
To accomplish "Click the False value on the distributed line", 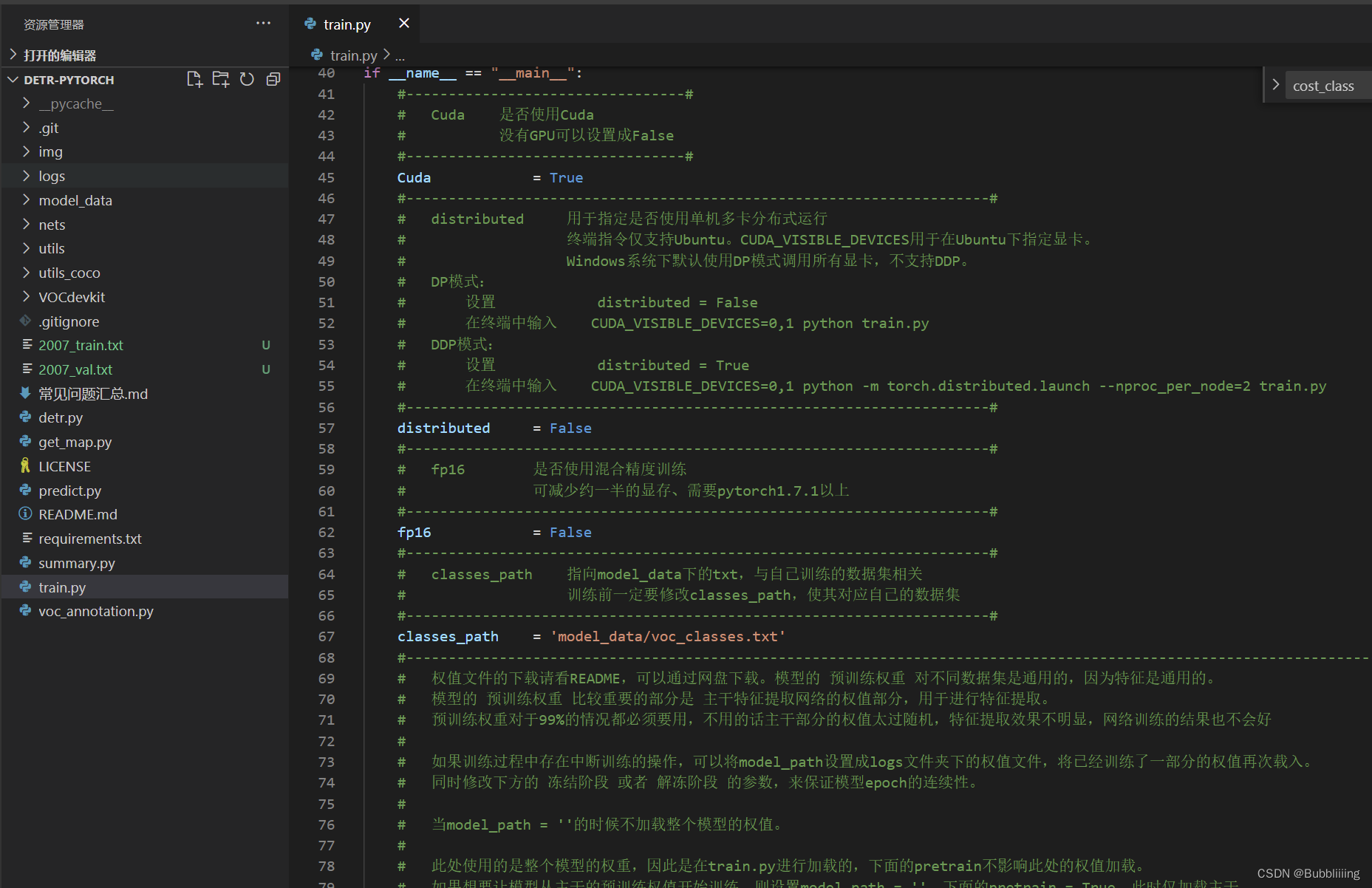I will tap(570, 428).
